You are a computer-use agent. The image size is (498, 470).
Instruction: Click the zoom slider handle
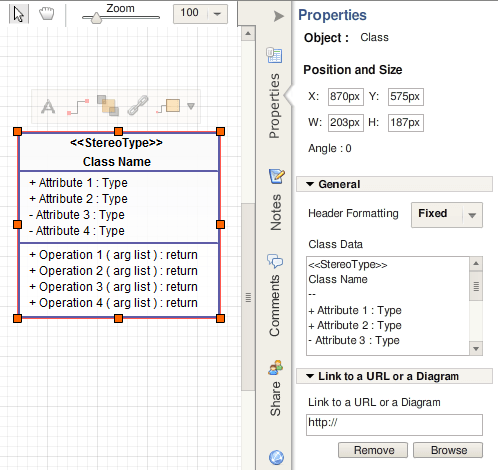[96, 18]
